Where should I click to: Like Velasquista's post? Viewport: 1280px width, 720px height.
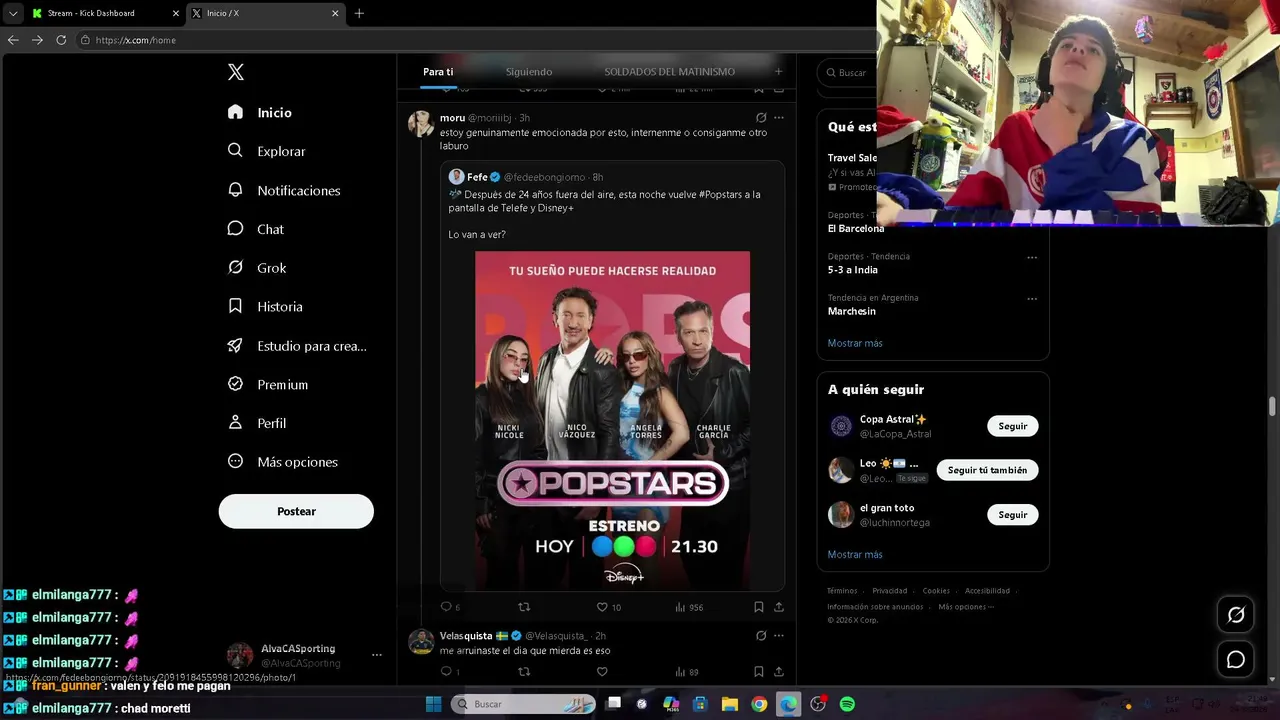602,672
